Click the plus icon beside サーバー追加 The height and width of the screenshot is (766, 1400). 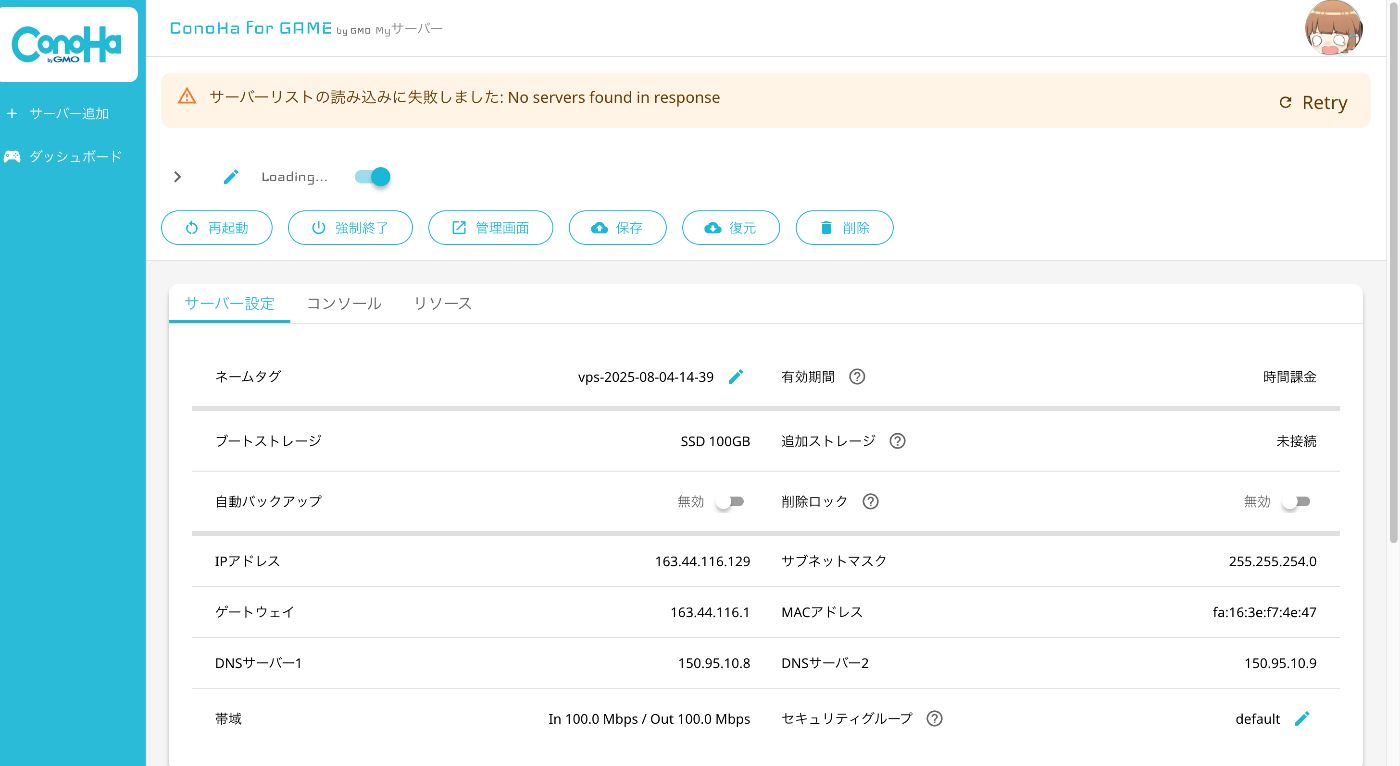pos(12,114)
